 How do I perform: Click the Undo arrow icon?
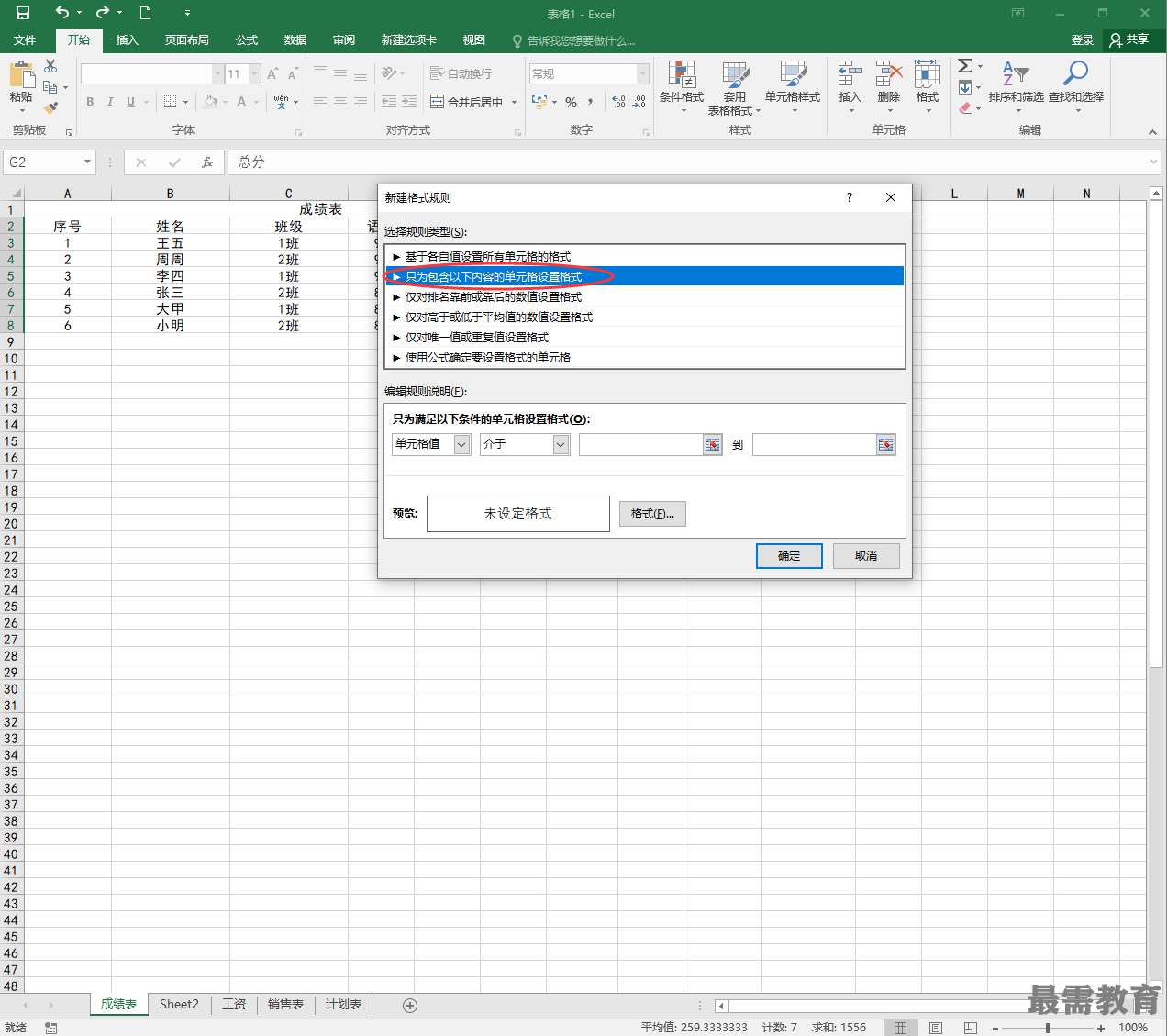tap(62, 13)
